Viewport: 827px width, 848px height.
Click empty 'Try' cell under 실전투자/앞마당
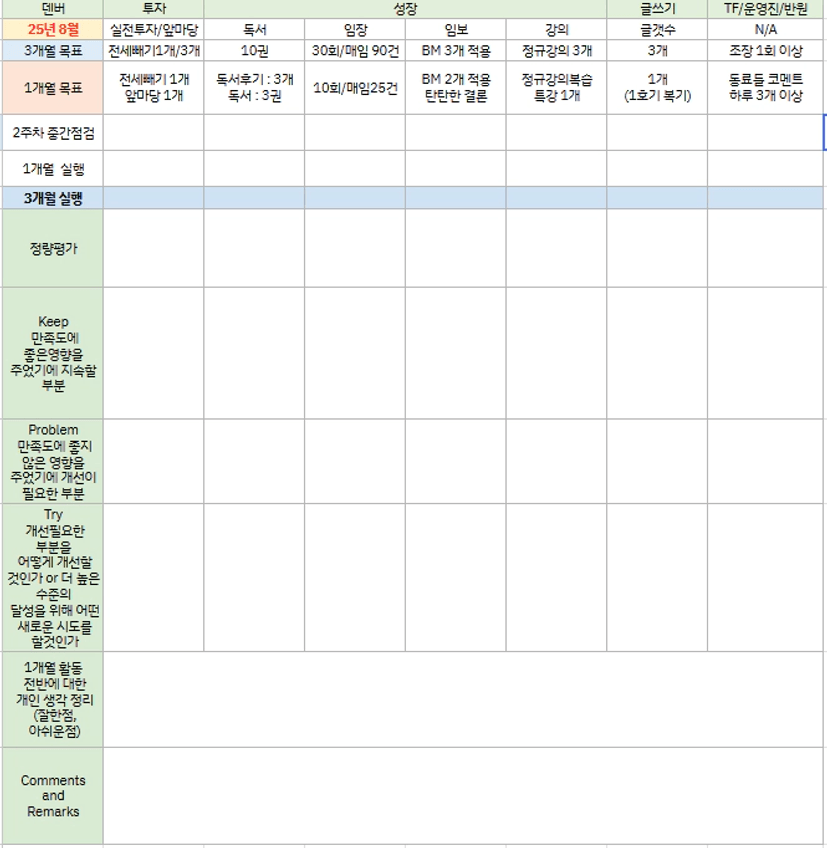pos(154,578)
